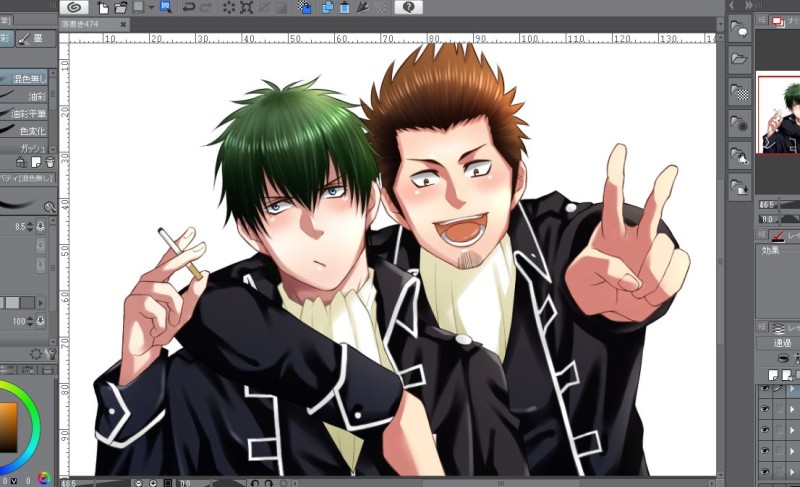Delete the sub tool with trash icon
This screenshot has height=487, width=800.
50,162
